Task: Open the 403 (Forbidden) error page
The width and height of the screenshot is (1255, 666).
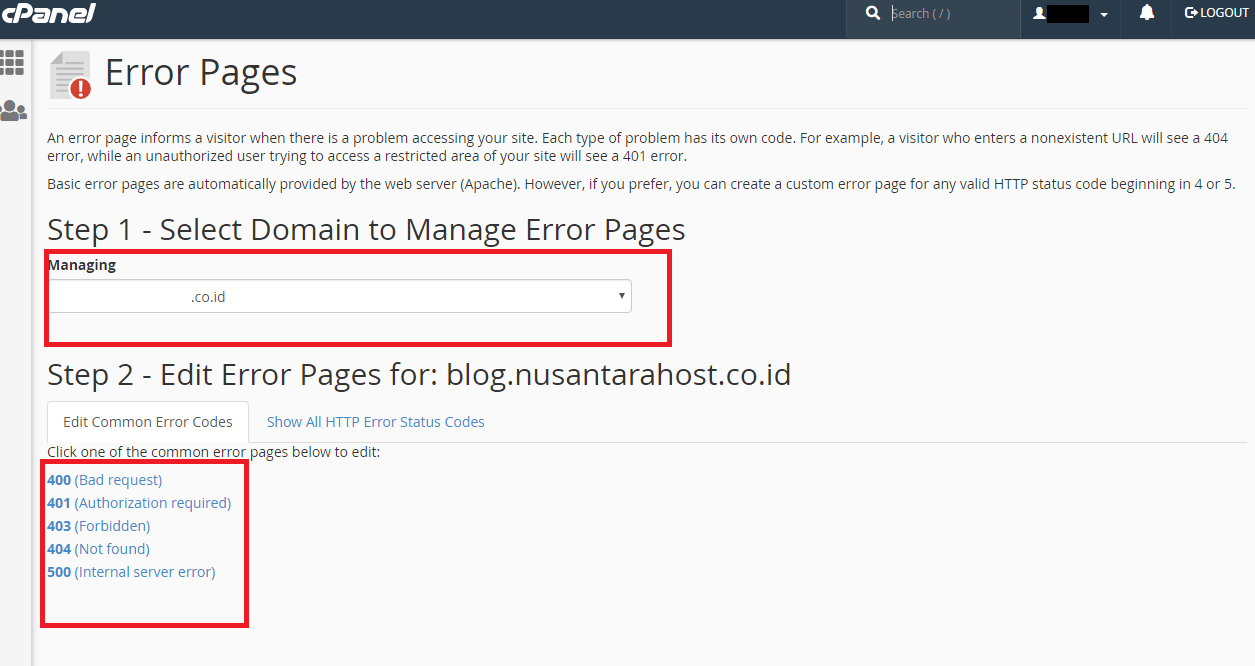Action: (x=98, y=526)
